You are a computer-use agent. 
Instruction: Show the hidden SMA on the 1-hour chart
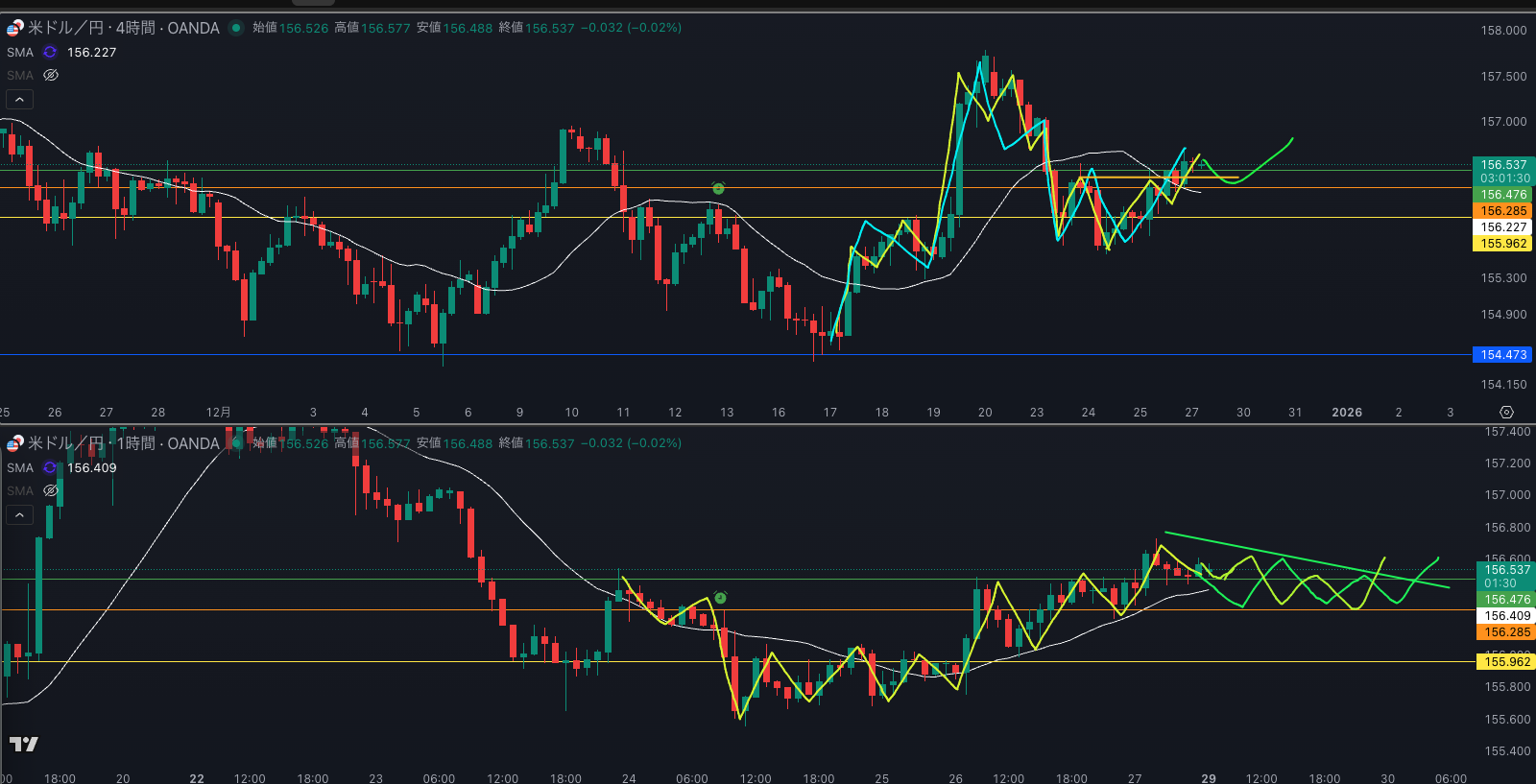pyautogui.click(x=51, y=491)
